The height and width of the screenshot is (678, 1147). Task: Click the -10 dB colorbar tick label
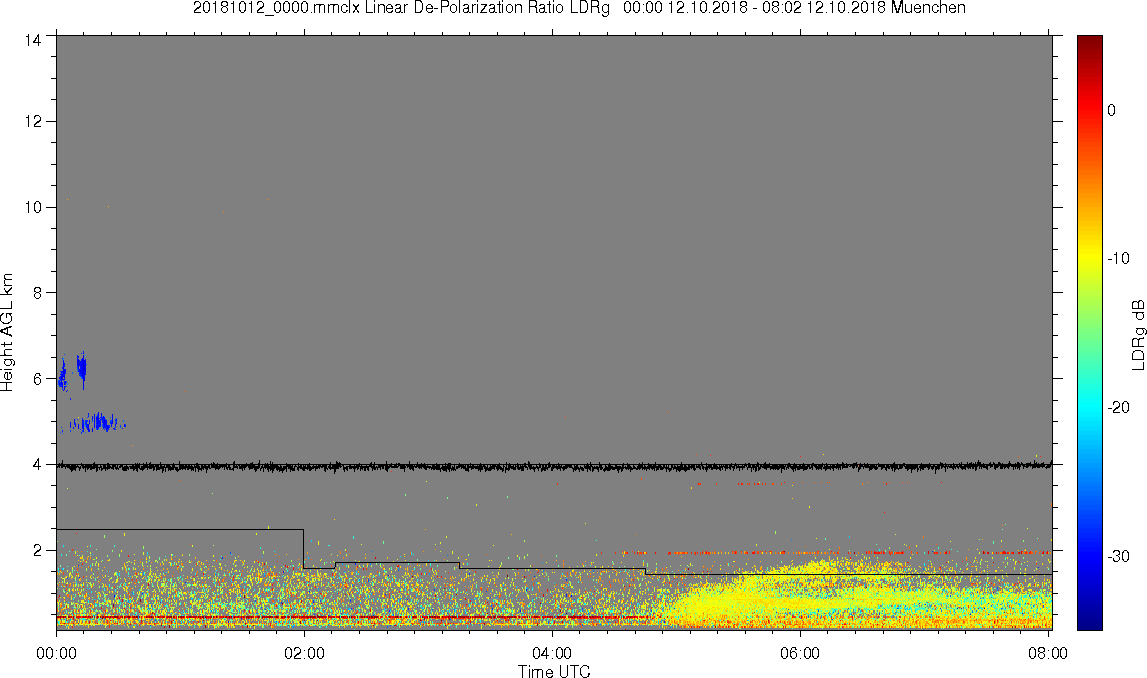coord(1118,258)
